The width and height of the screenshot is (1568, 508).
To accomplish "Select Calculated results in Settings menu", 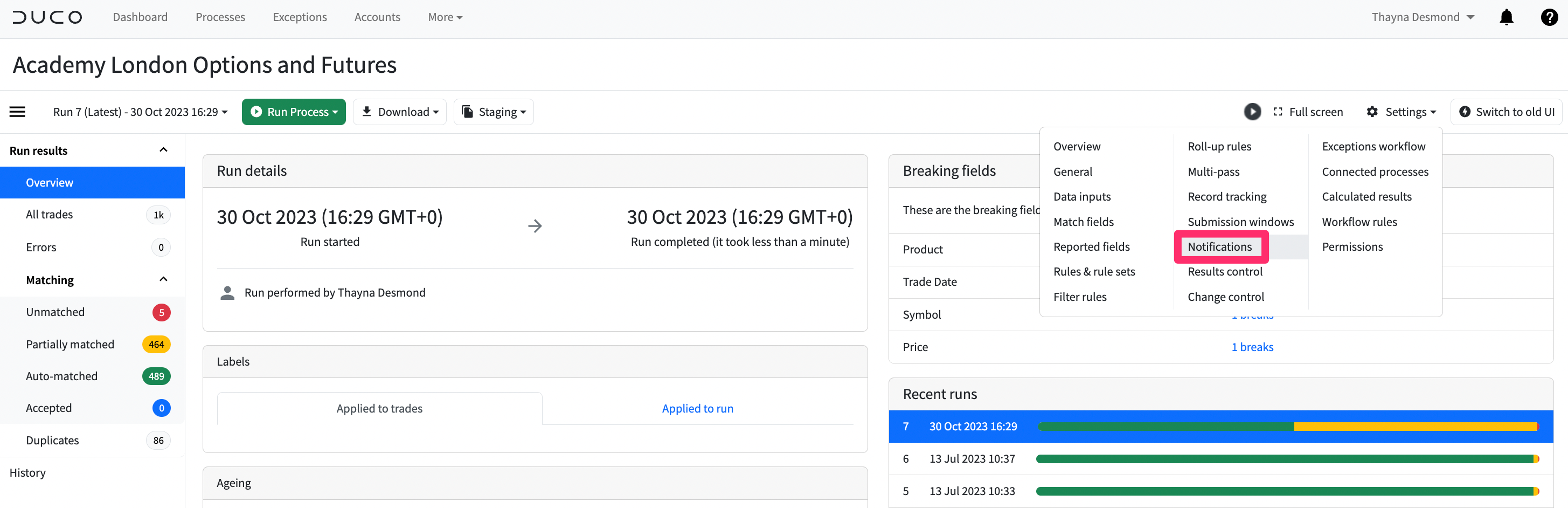I will (x=1366, y=197).
